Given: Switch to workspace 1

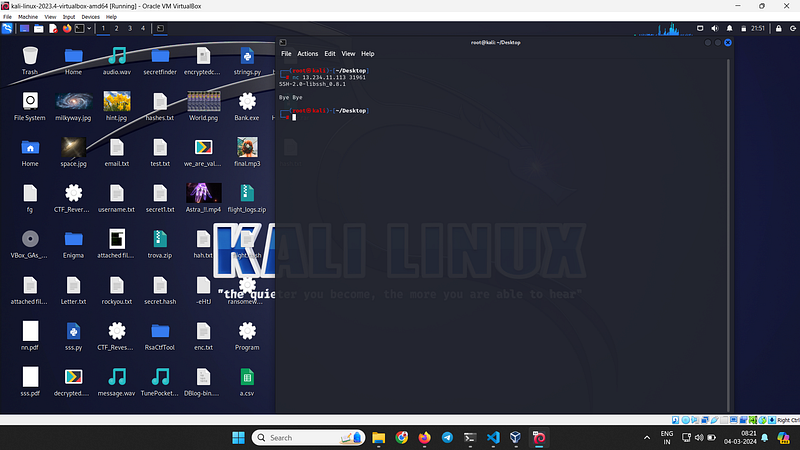Looking at the screenshot, I should (103, 29).
